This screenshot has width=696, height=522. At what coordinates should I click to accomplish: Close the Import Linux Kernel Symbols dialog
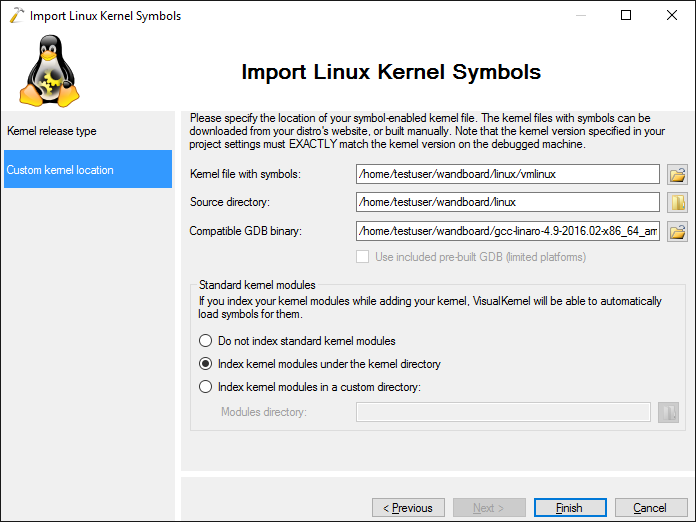pyautogui.click(x=672, y=15)
